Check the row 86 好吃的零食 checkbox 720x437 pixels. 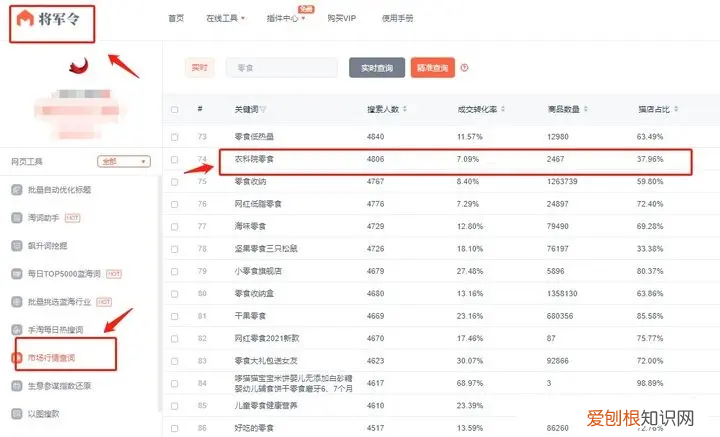coord(174,428)
